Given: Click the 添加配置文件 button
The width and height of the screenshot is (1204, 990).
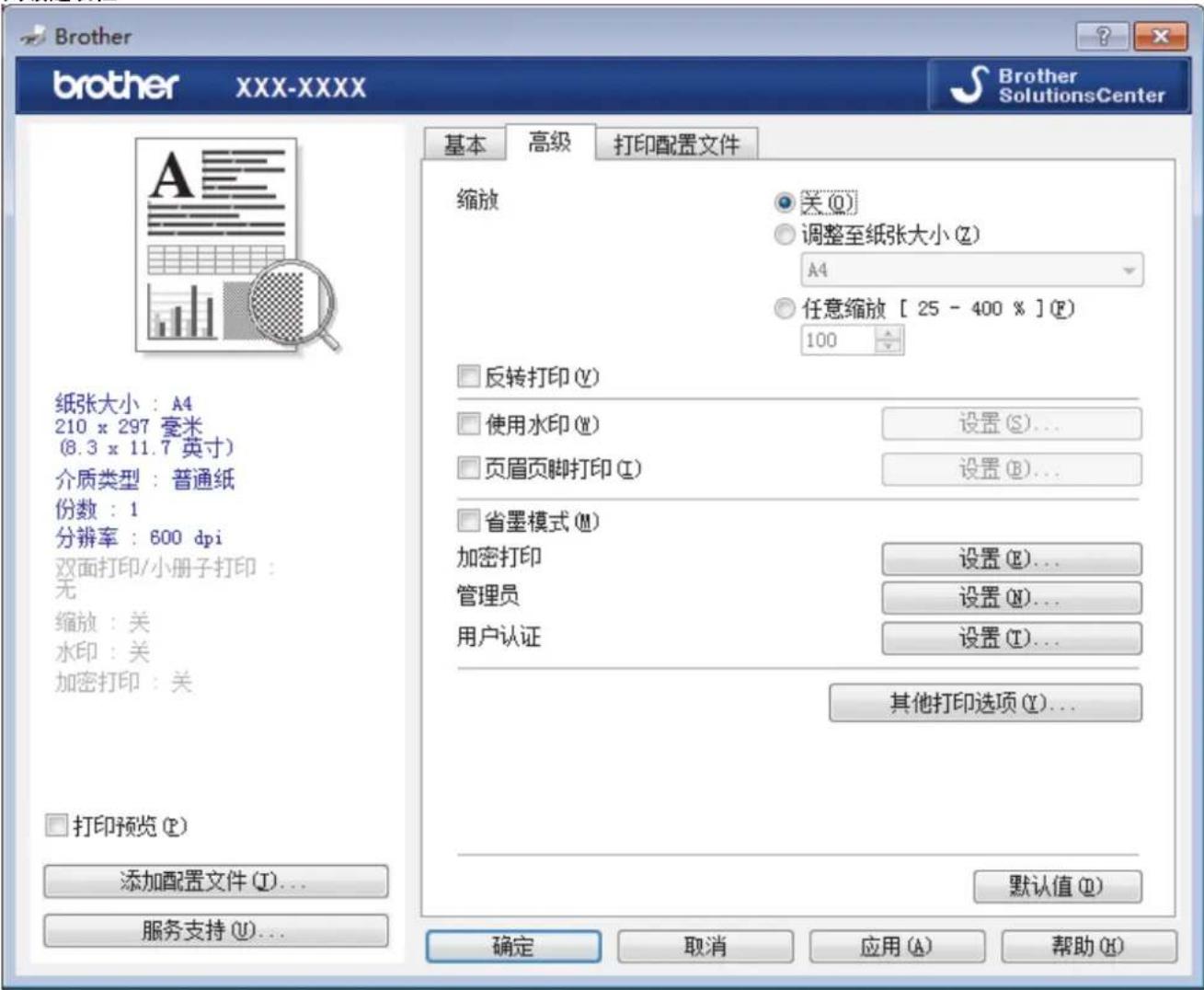Looking at the screenshot, I should pyautogui.click(x=215, y=881).
